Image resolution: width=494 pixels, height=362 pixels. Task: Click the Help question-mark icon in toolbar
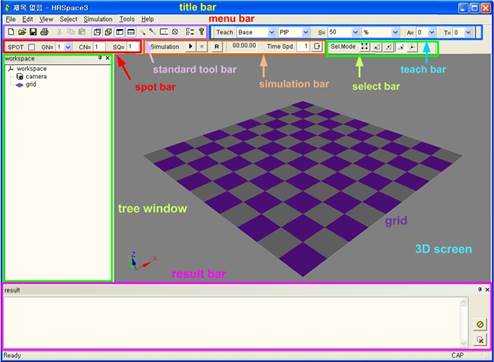[201, 32]
